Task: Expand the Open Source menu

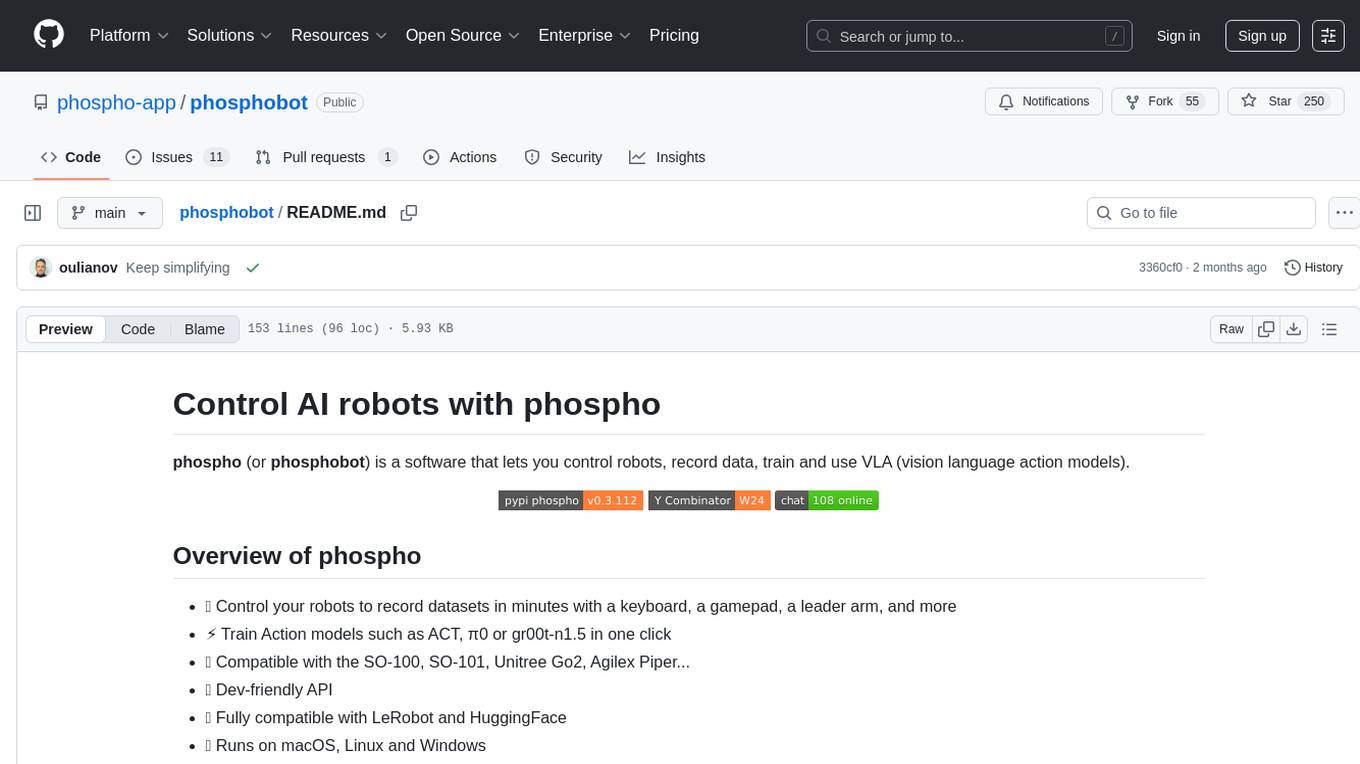Action: point(462,35)
